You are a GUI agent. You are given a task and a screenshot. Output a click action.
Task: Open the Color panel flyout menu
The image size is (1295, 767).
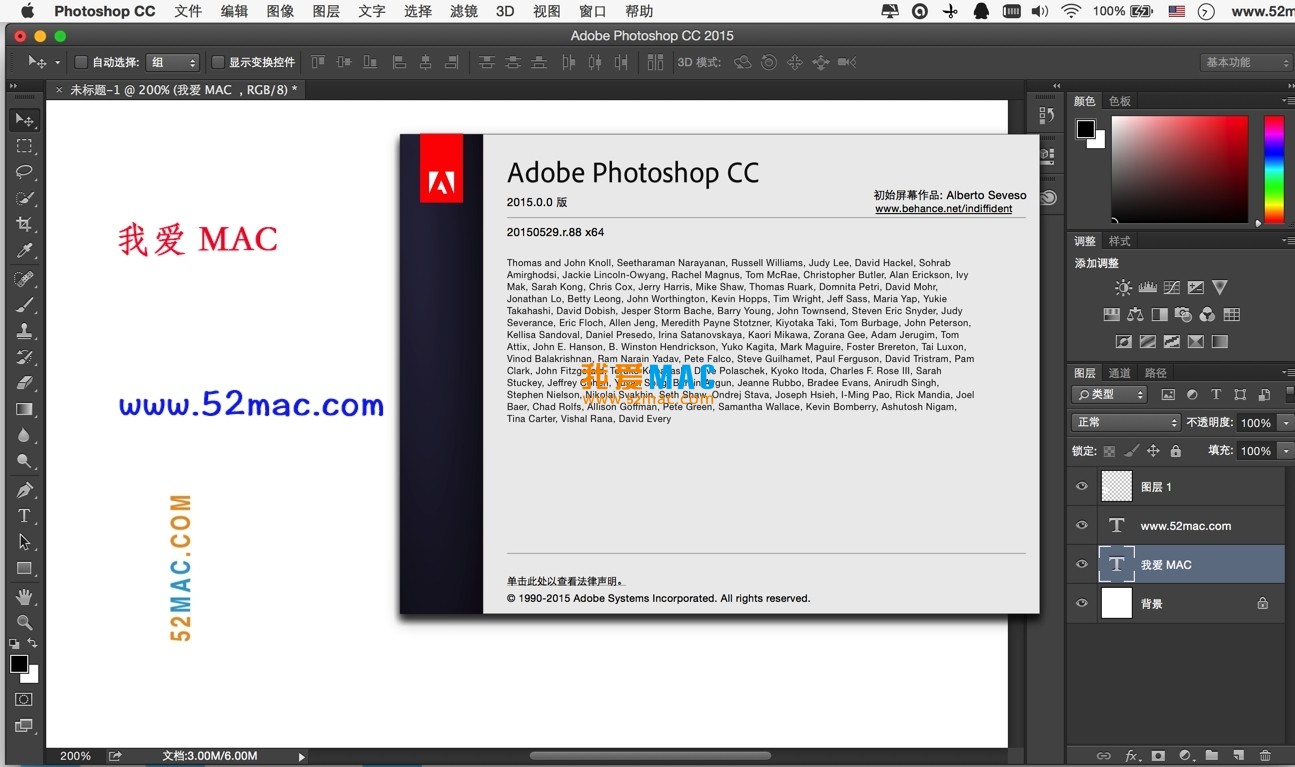(x=1287, y=101)
